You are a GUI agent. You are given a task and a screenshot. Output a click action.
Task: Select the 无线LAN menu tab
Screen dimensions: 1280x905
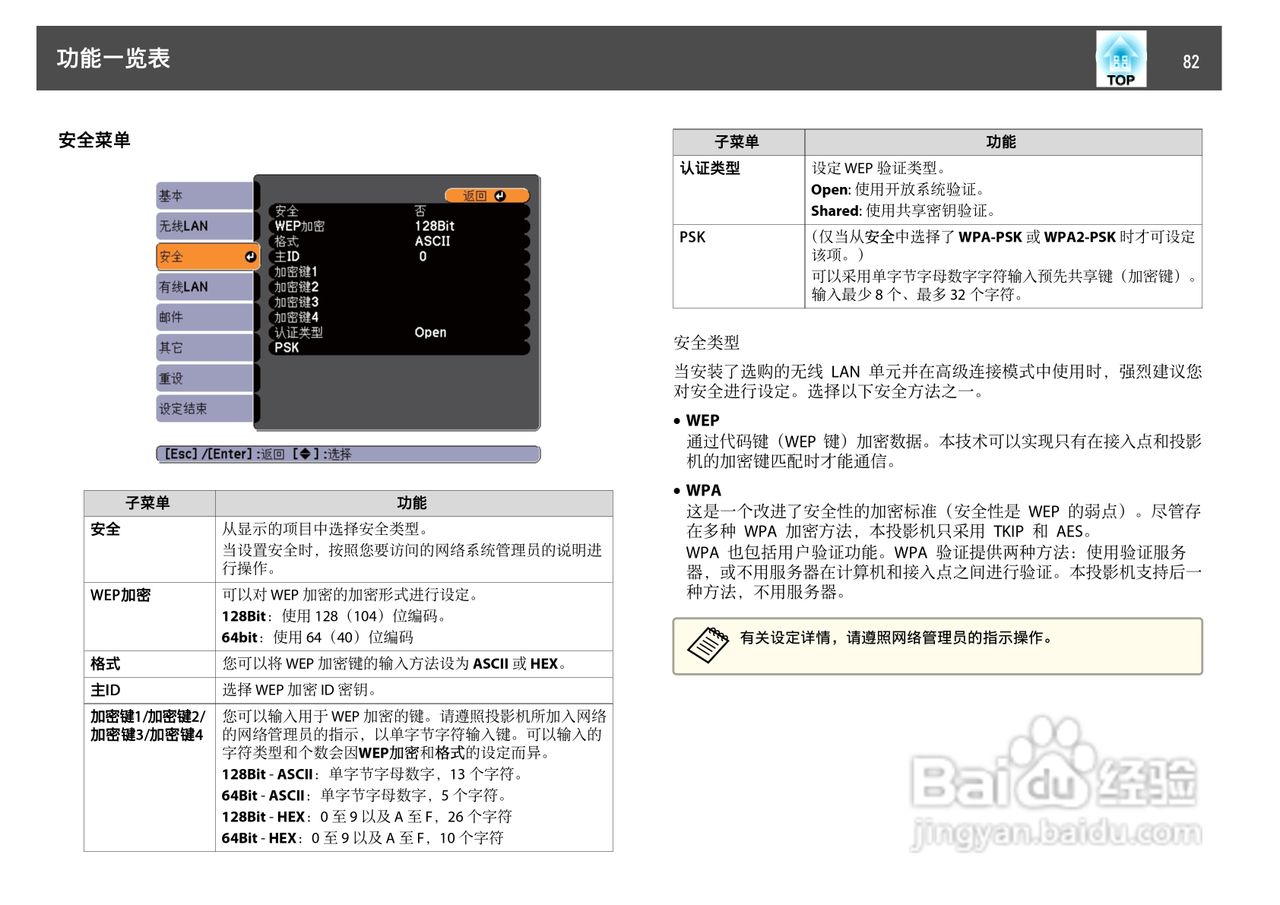204,226
